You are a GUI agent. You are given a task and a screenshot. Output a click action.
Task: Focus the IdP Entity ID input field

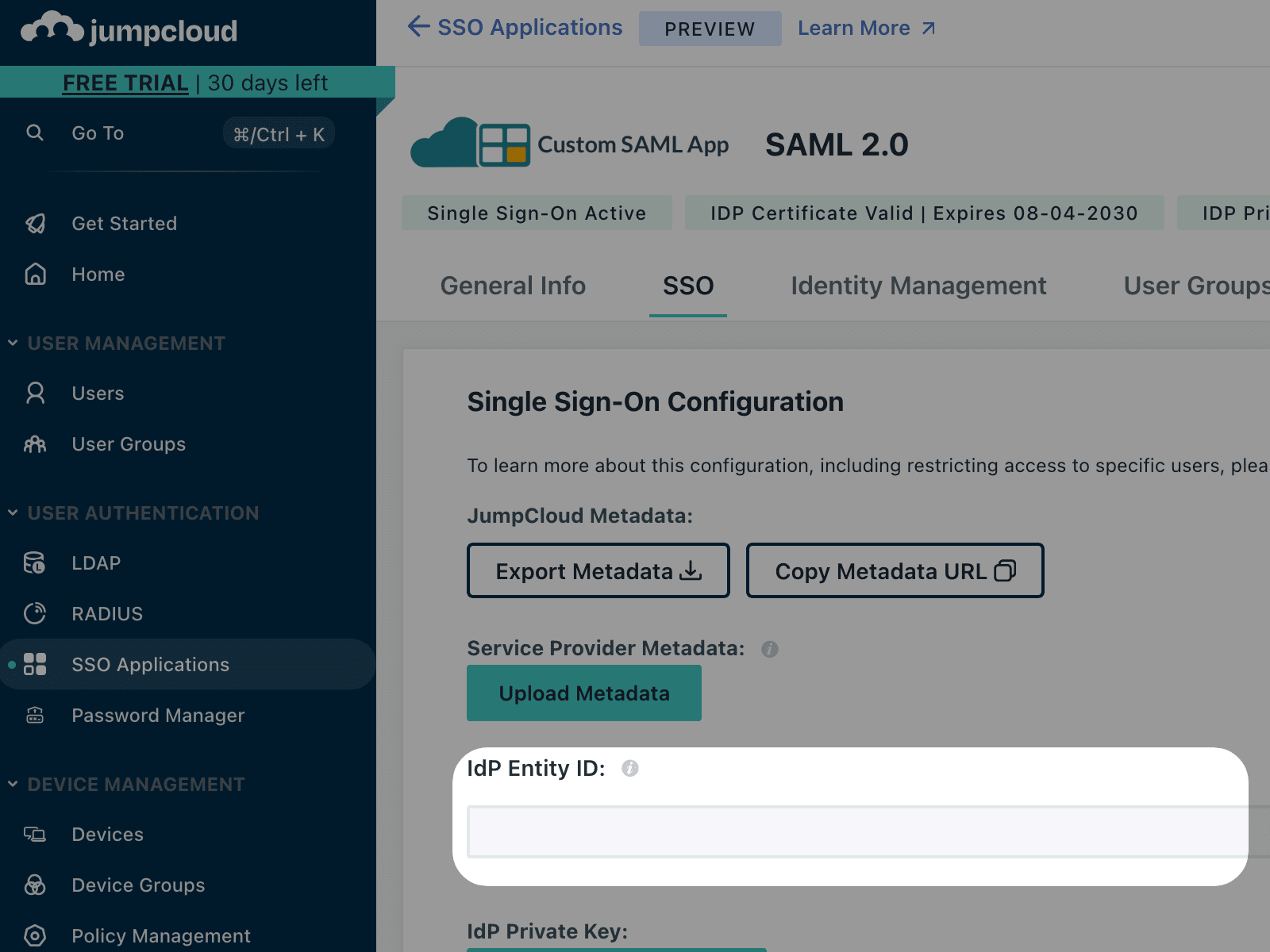tap(868, 831)
